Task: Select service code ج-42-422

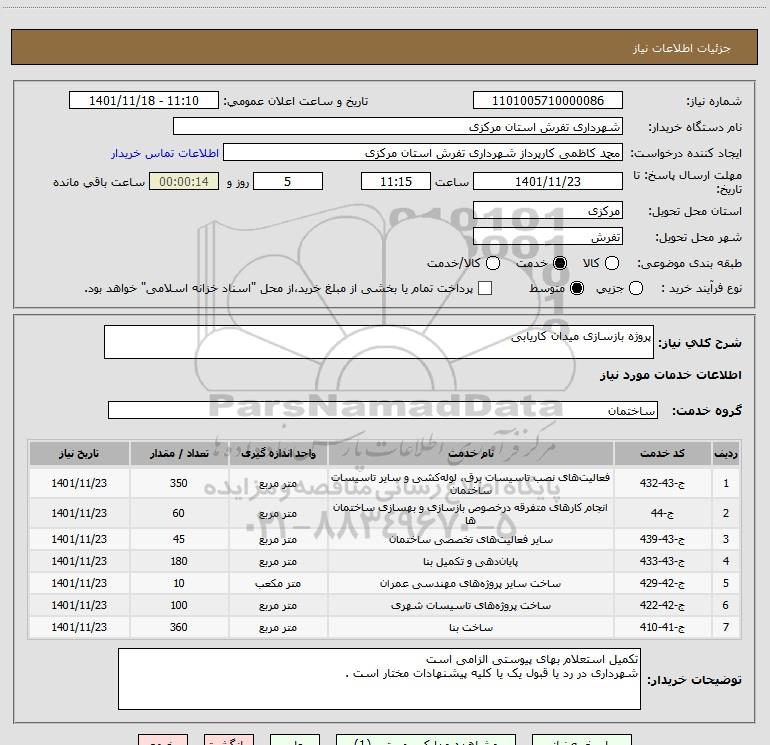Action: pos(662,605)
